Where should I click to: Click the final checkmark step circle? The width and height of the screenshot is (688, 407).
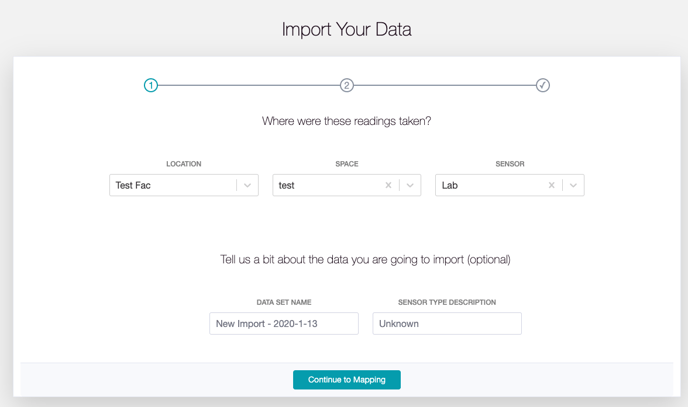pyautogui.click(x=543, y=85)
